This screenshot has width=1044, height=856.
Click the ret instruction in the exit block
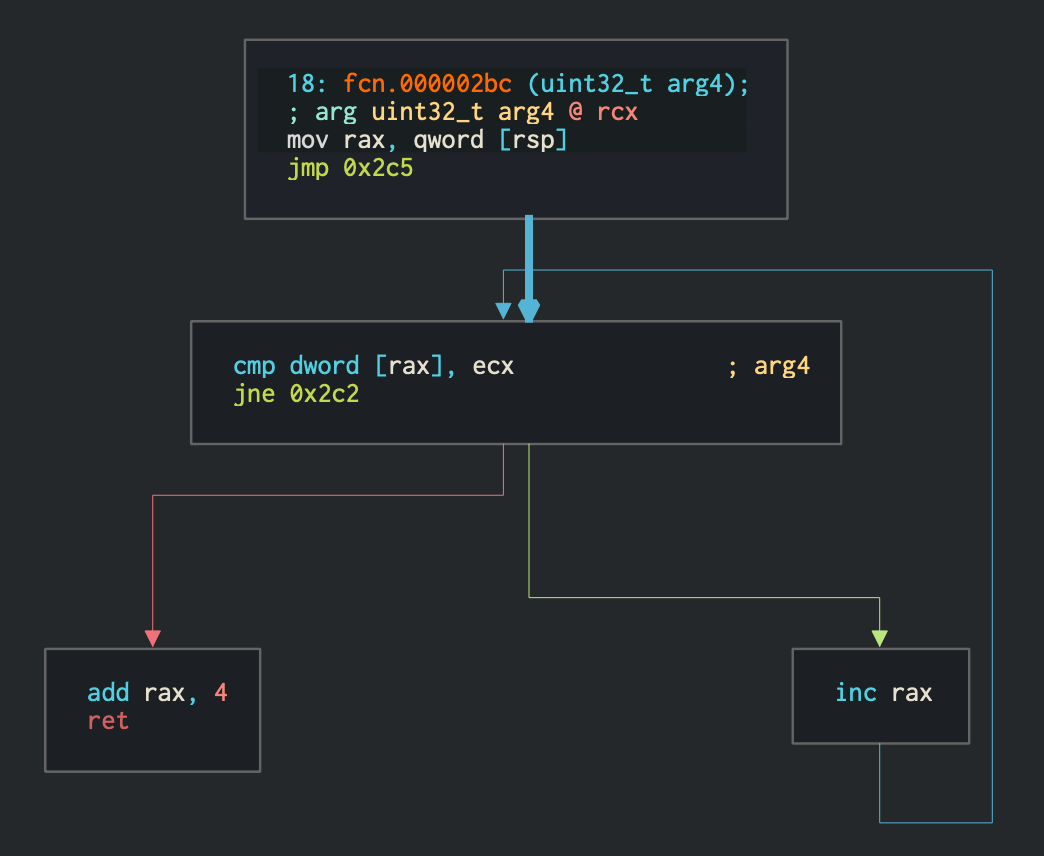(107, 720)
